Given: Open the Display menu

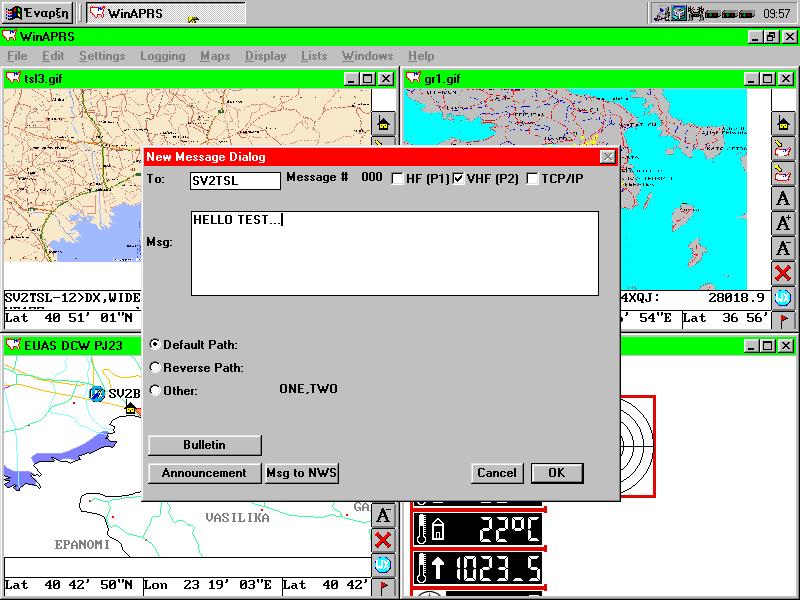Looking at the screenshot, I should (265, 56).
